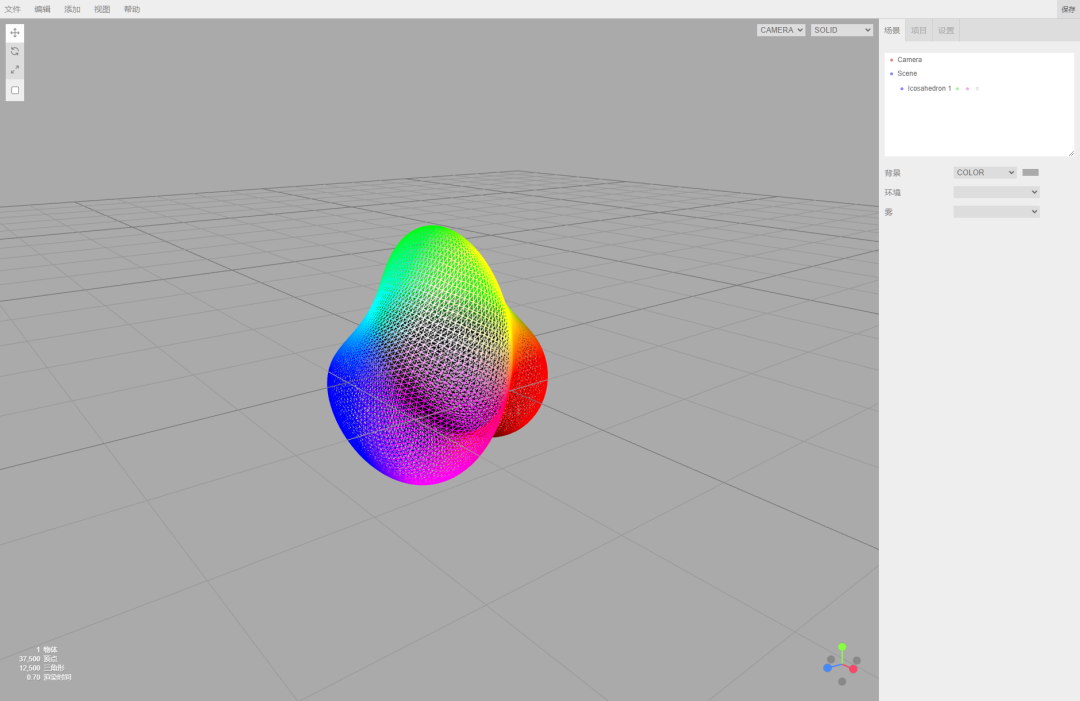
Task: Select the scale tool
Action: pyautogui.click(x=14, y=70)
